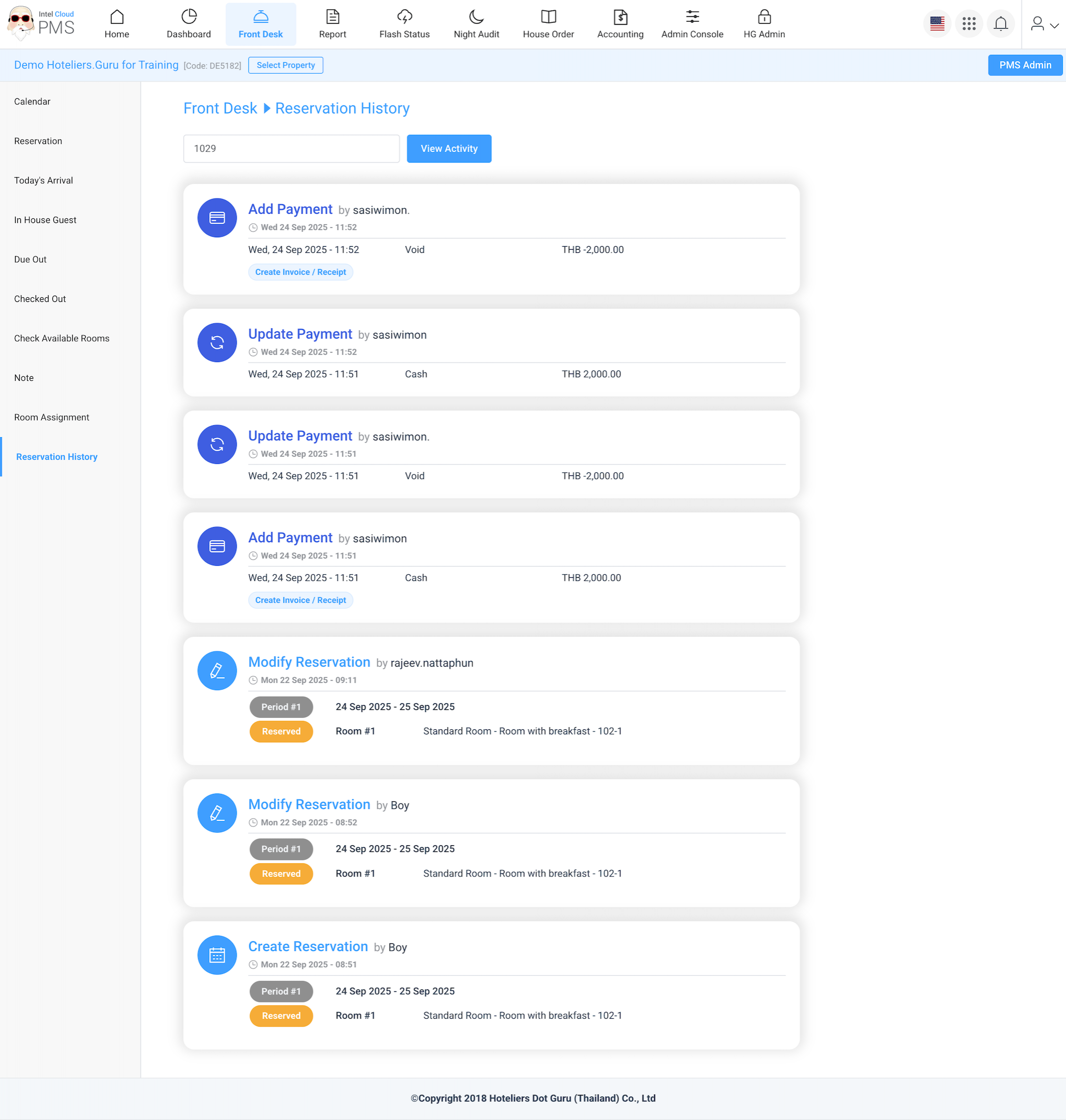Select Check Available Rooms menu item
Viewport: 1066px width, 1120px height.
coord(62,339)
